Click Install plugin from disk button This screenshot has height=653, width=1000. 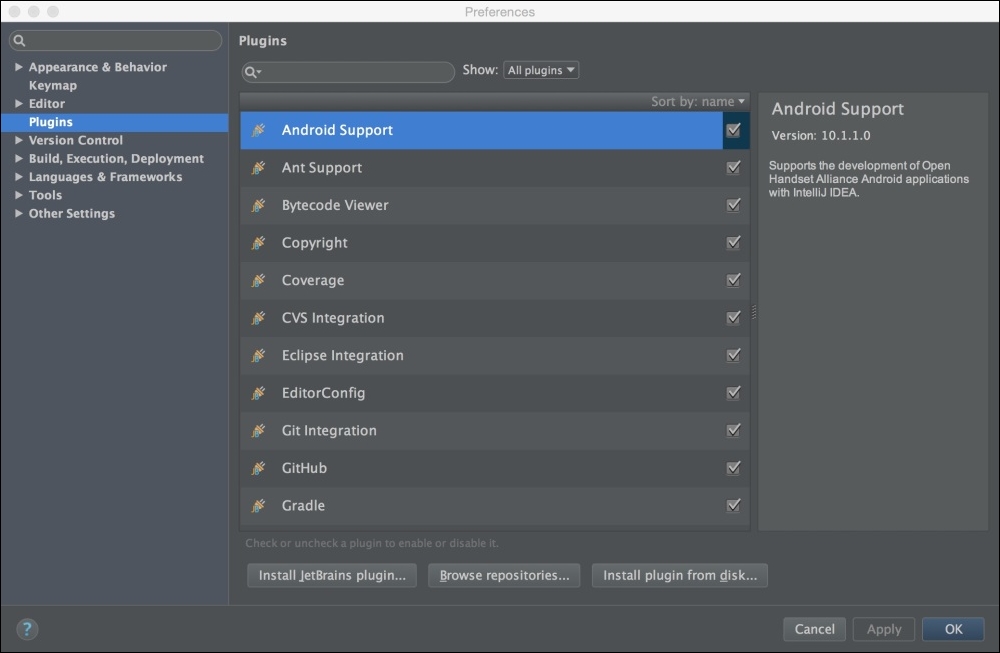(680, 575)
